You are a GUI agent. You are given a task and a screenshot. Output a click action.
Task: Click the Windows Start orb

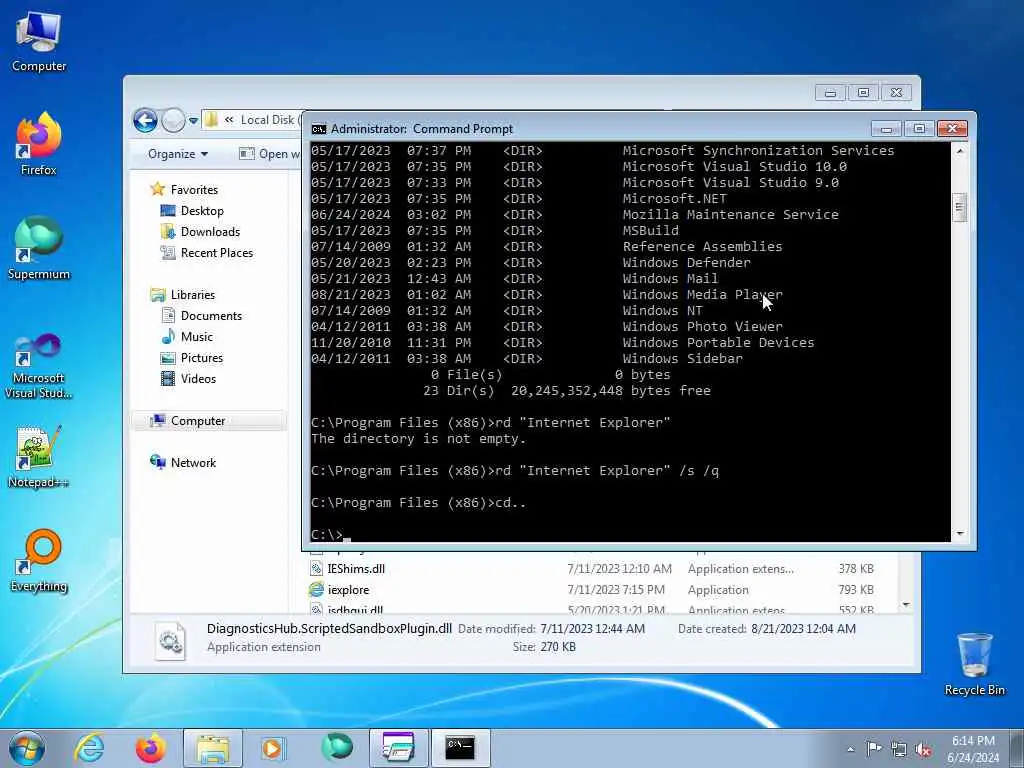click(27, 748)
